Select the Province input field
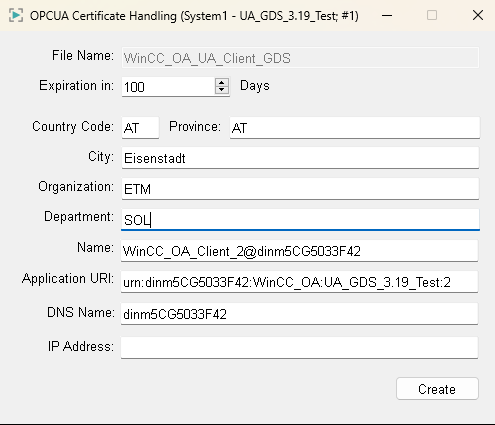The image size is (495, 425). [x=355, y=127]
